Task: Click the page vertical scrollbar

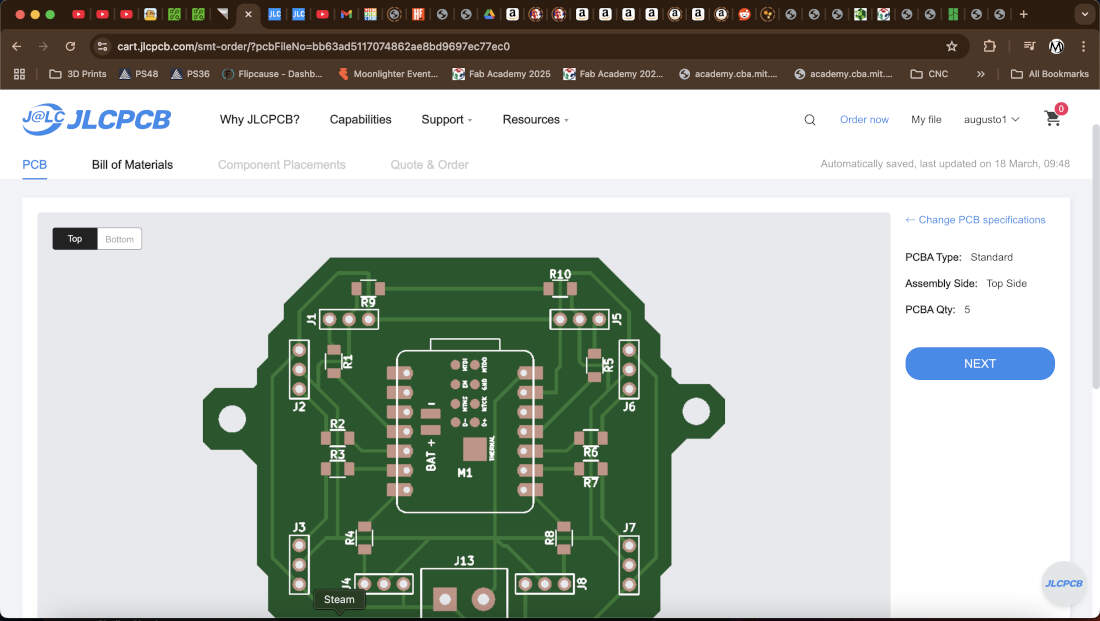Action: tap(1096, 256)
